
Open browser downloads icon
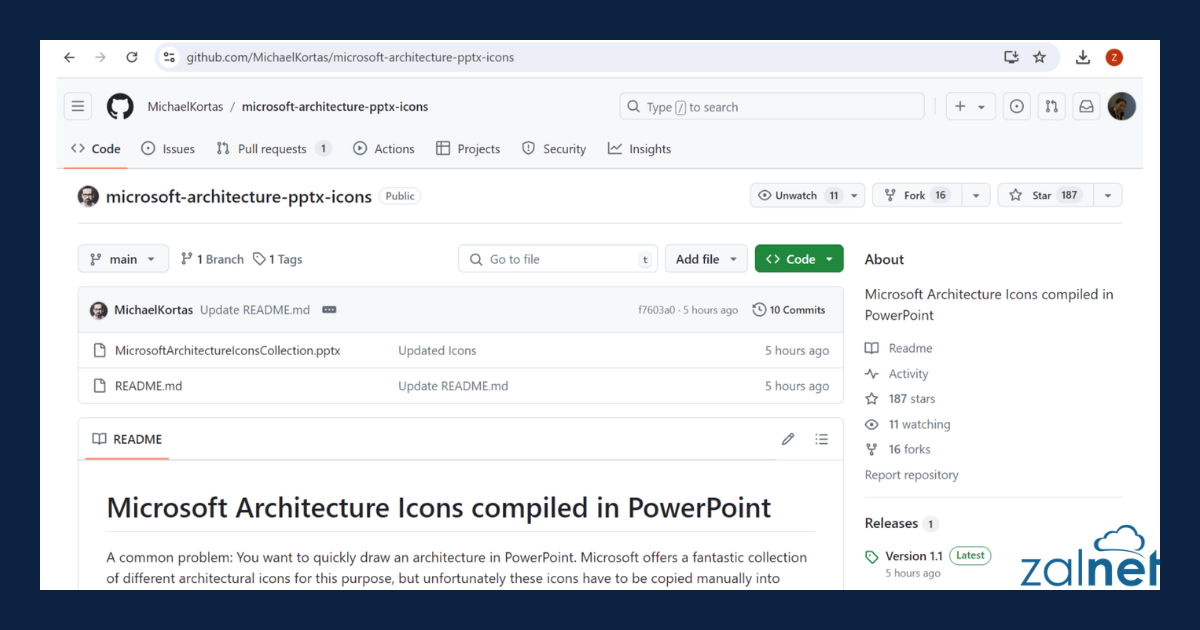pos(1082,58)
